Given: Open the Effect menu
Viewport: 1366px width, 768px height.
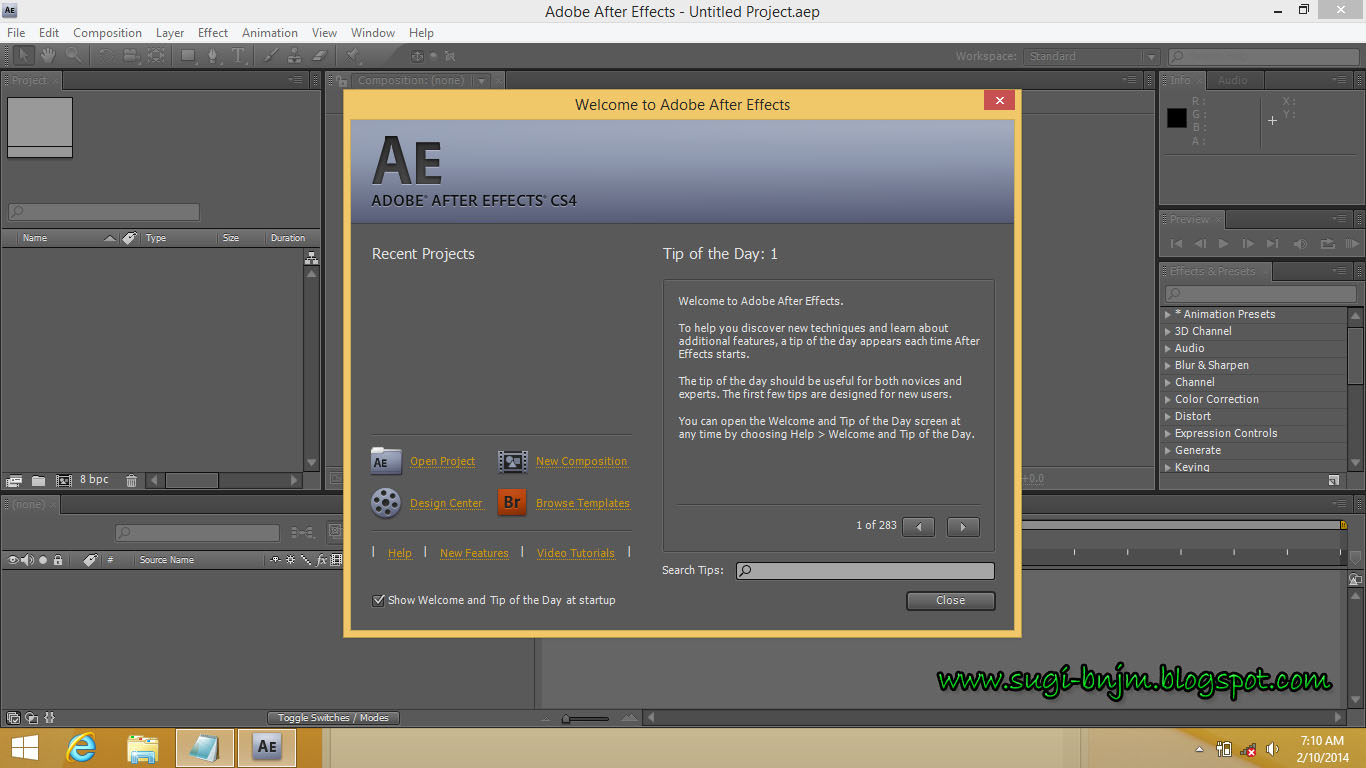Looking at the screenshot, I should point(213,33).
